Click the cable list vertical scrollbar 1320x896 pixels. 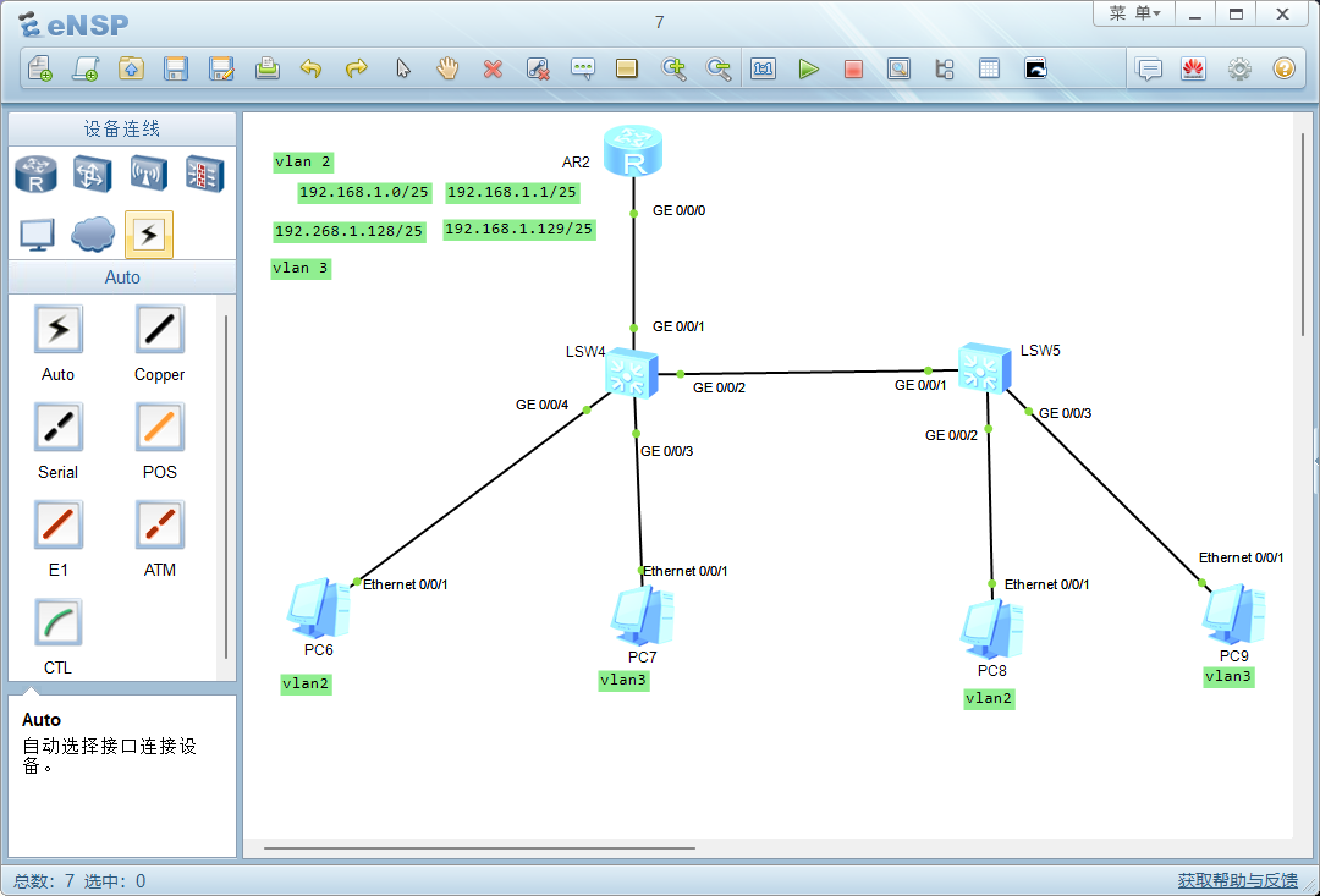(x=226, y=486)
